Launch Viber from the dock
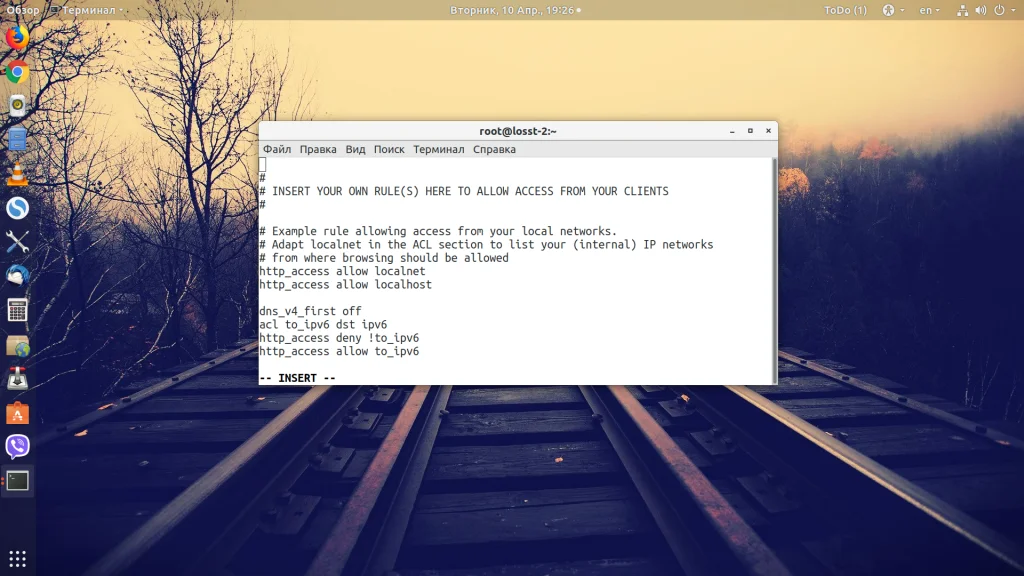The image size is (1024, 576). click(x=17, y=447)
